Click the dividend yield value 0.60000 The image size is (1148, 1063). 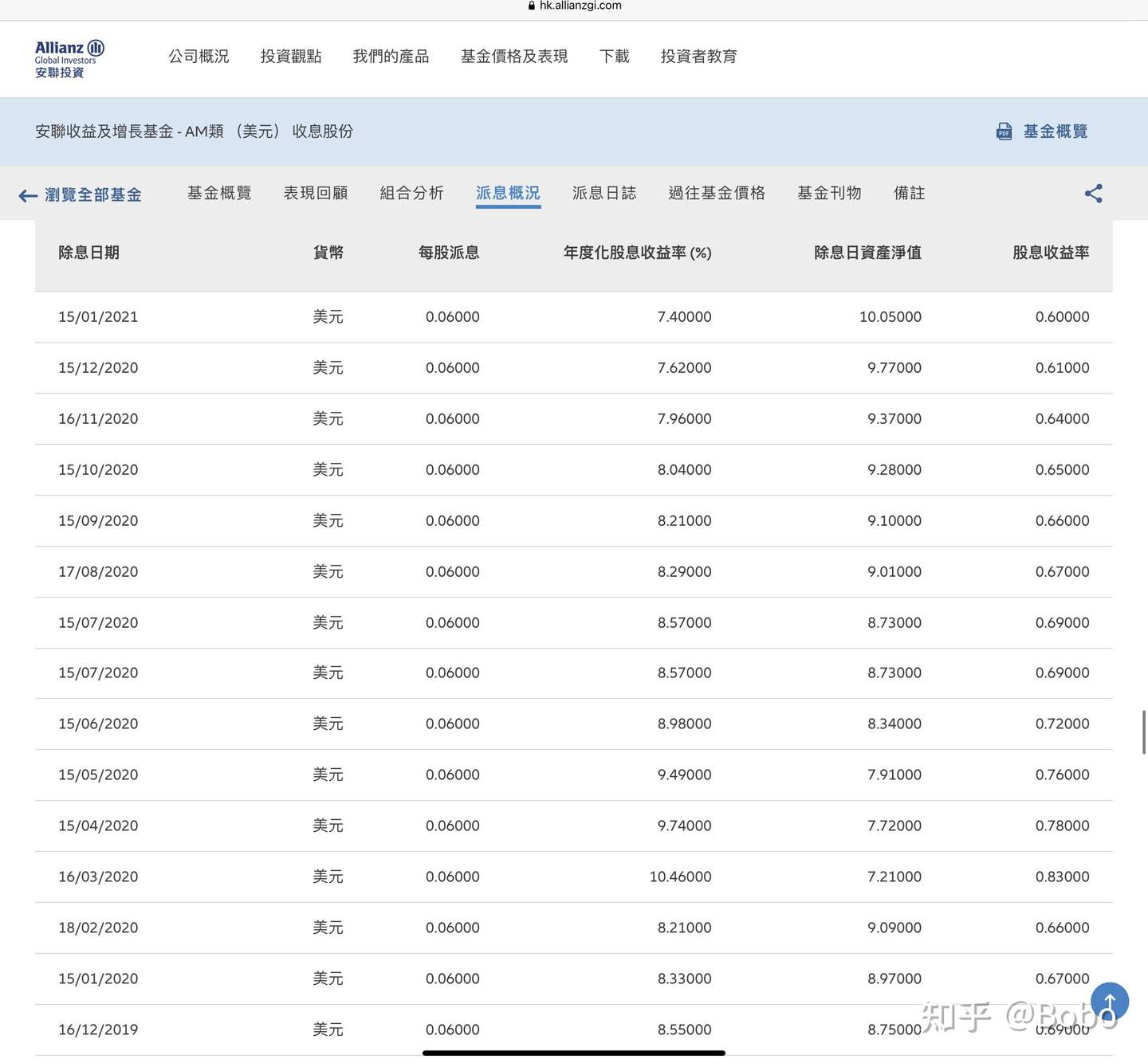pos(1063,317)
